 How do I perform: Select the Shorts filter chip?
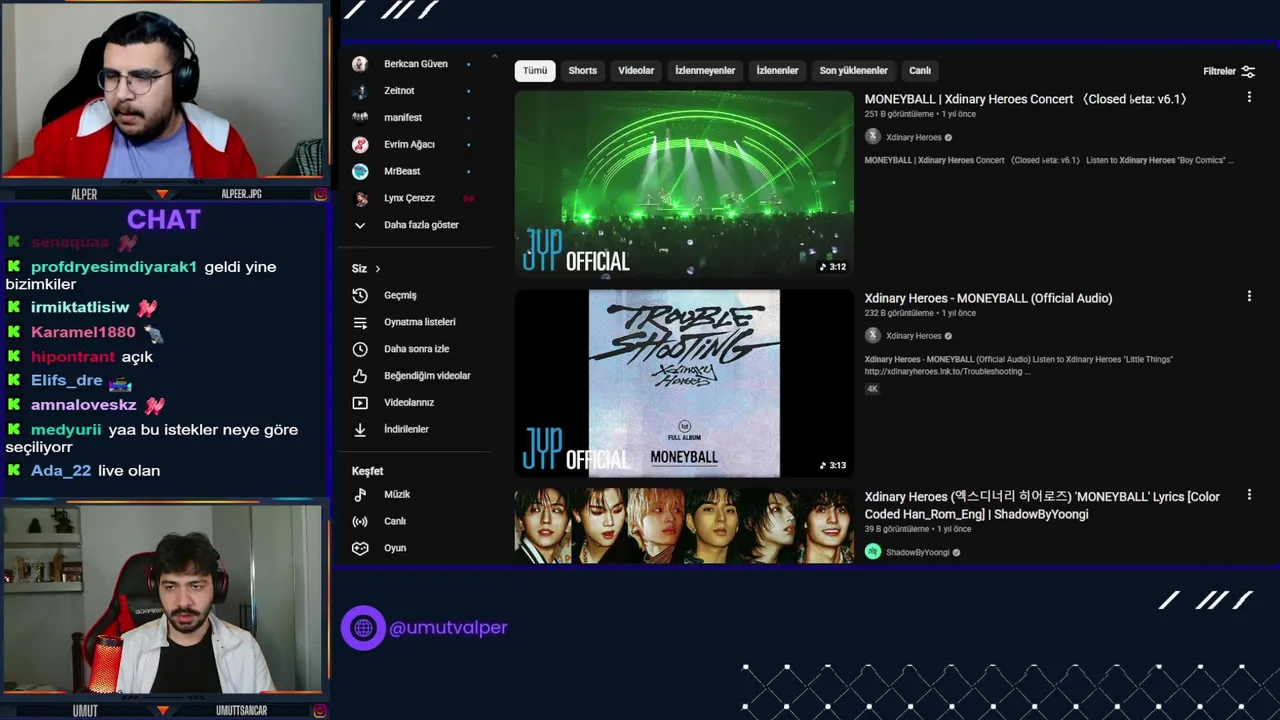click(x=583, y=71)
